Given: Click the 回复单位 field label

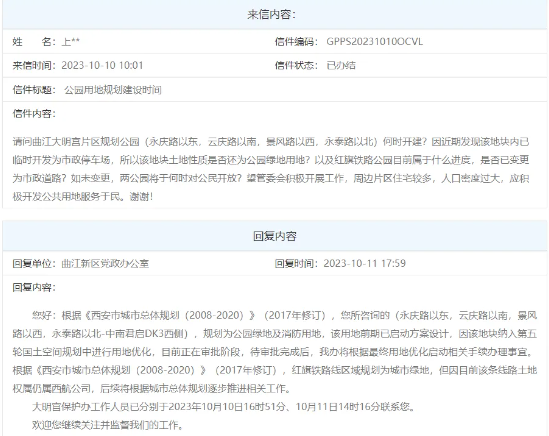Looking at the screenshot, I should pos(34,263).
